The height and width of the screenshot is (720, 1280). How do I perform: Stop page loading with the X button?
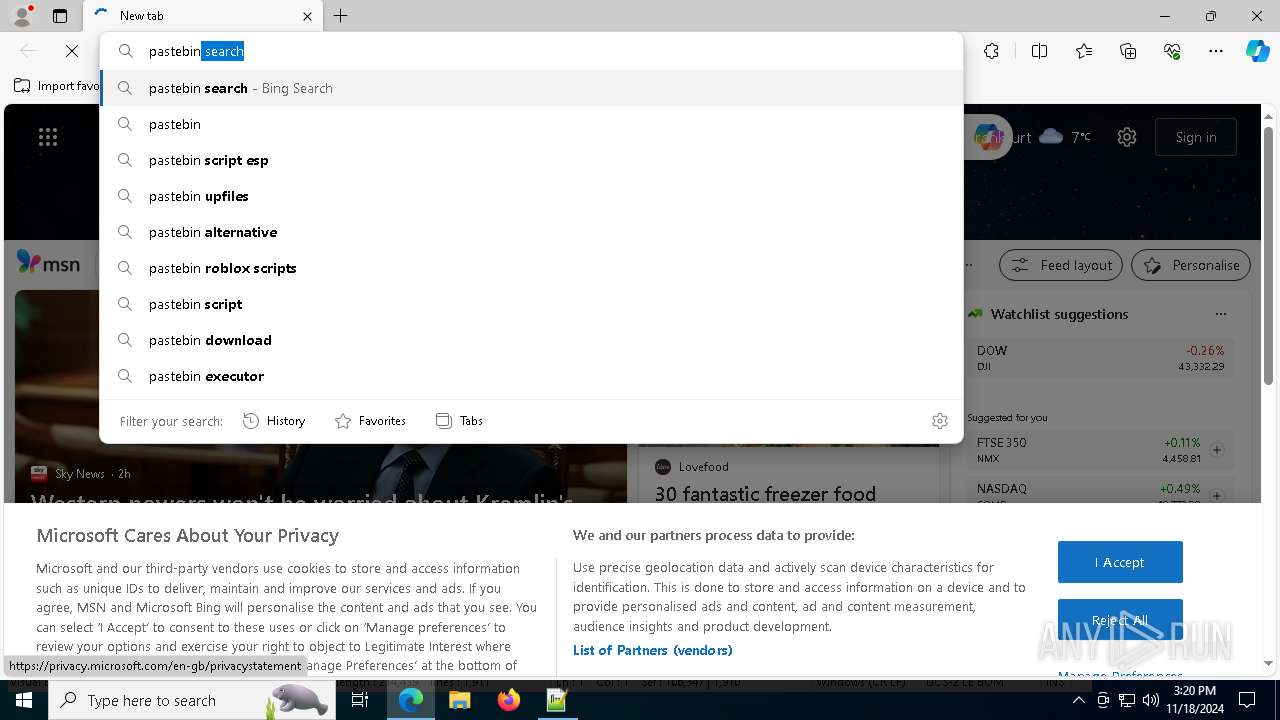[x=72, y=51]
